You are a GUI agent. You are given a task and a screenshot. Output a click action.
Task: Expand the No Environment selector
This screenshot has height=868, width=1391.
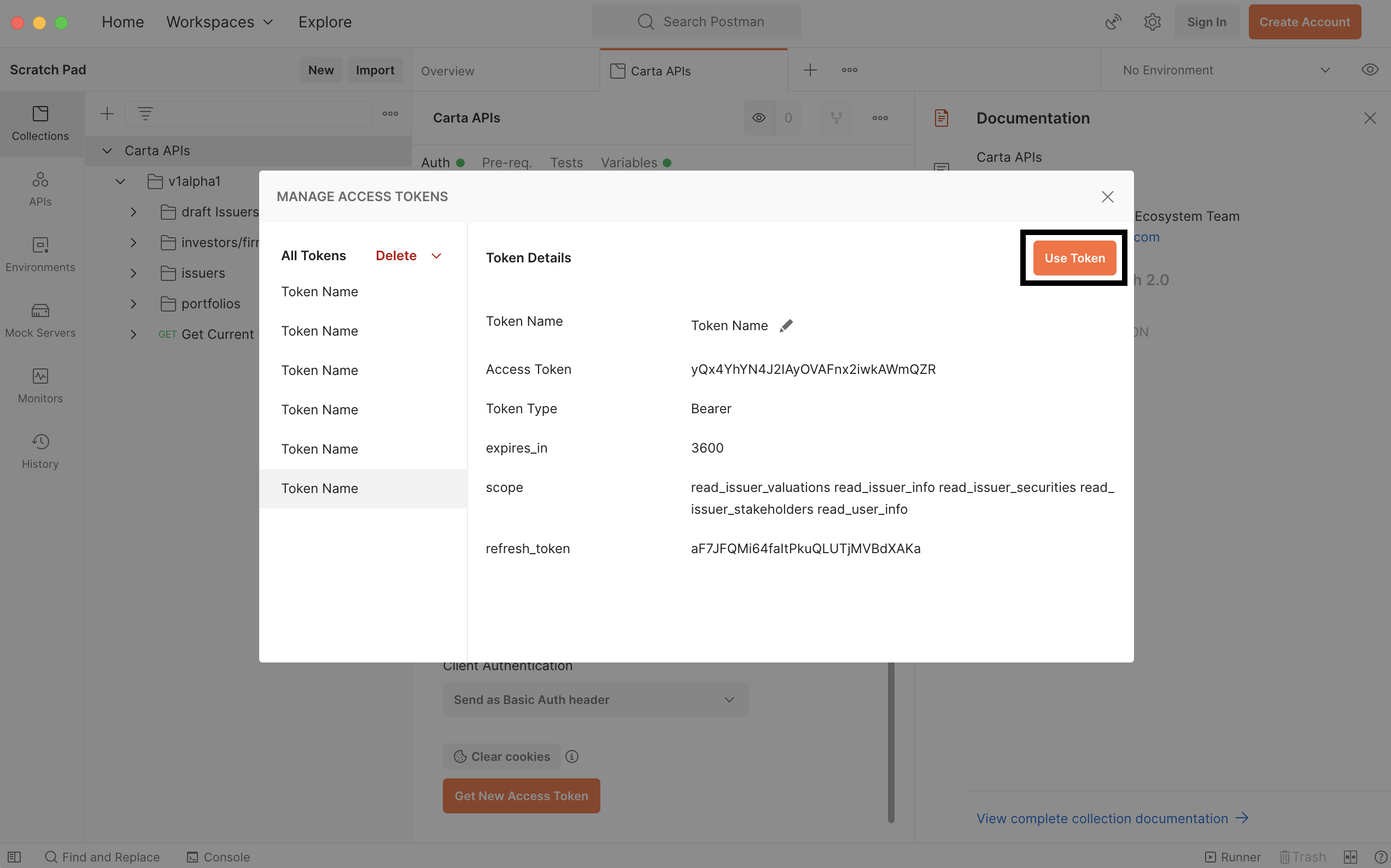(1226, 70)
